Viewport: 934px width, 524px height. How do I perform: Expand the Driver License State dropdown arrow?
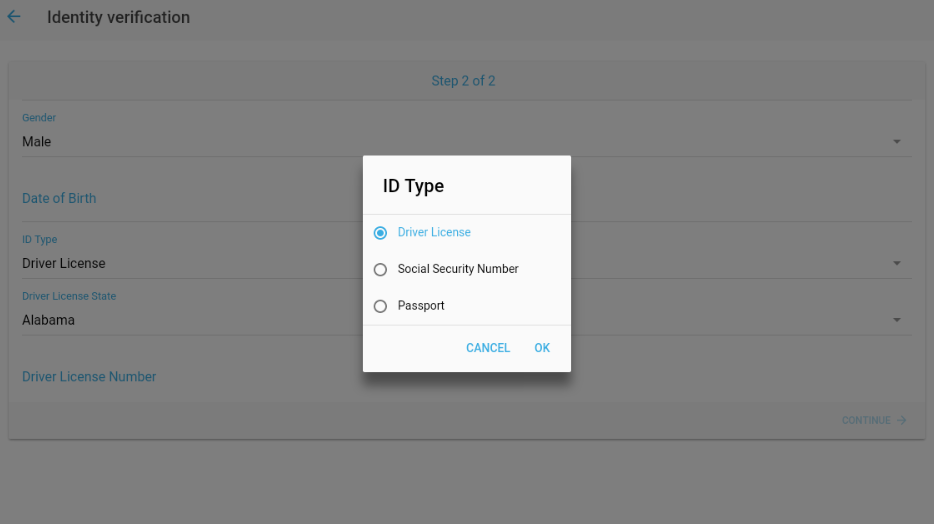(896, 321)
